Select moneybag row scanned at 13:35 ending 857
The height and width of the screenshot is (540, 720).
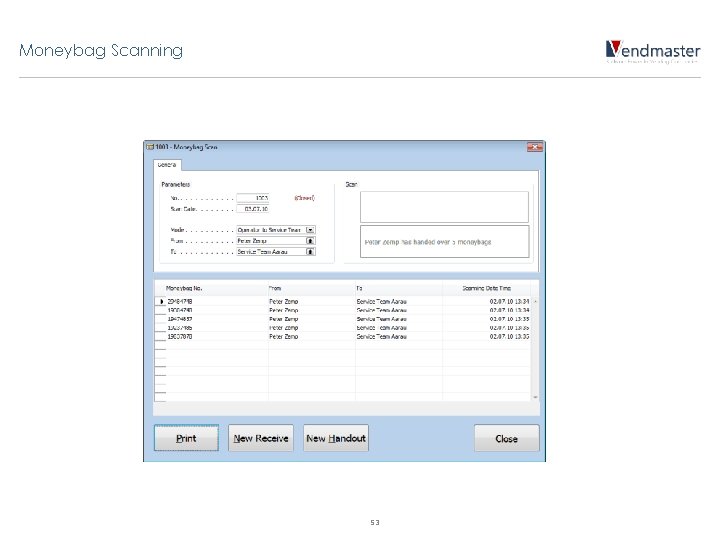coord(343,319)
